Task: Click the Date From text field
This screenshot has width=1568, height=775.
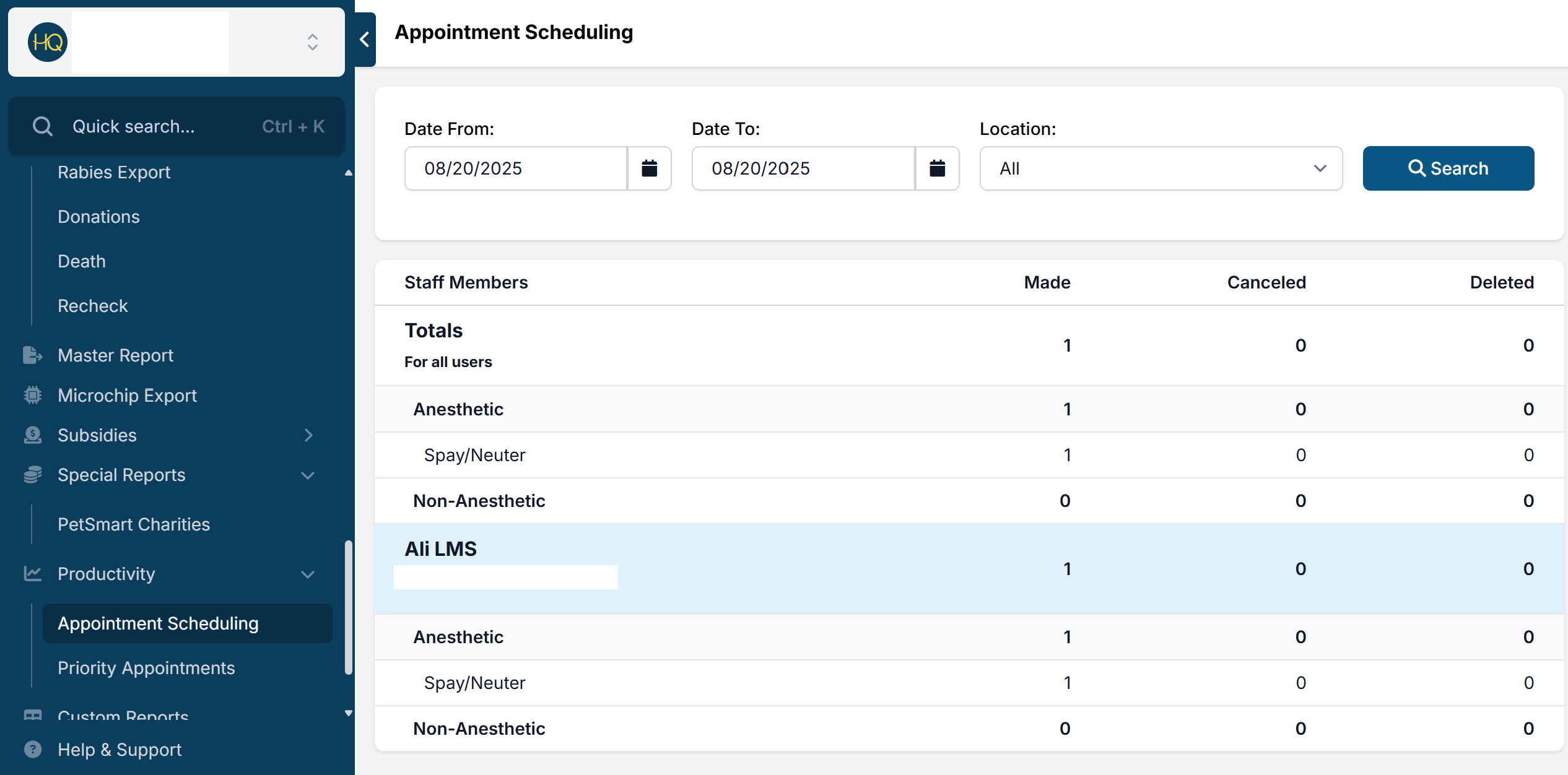Action: (x=515, y=168)
